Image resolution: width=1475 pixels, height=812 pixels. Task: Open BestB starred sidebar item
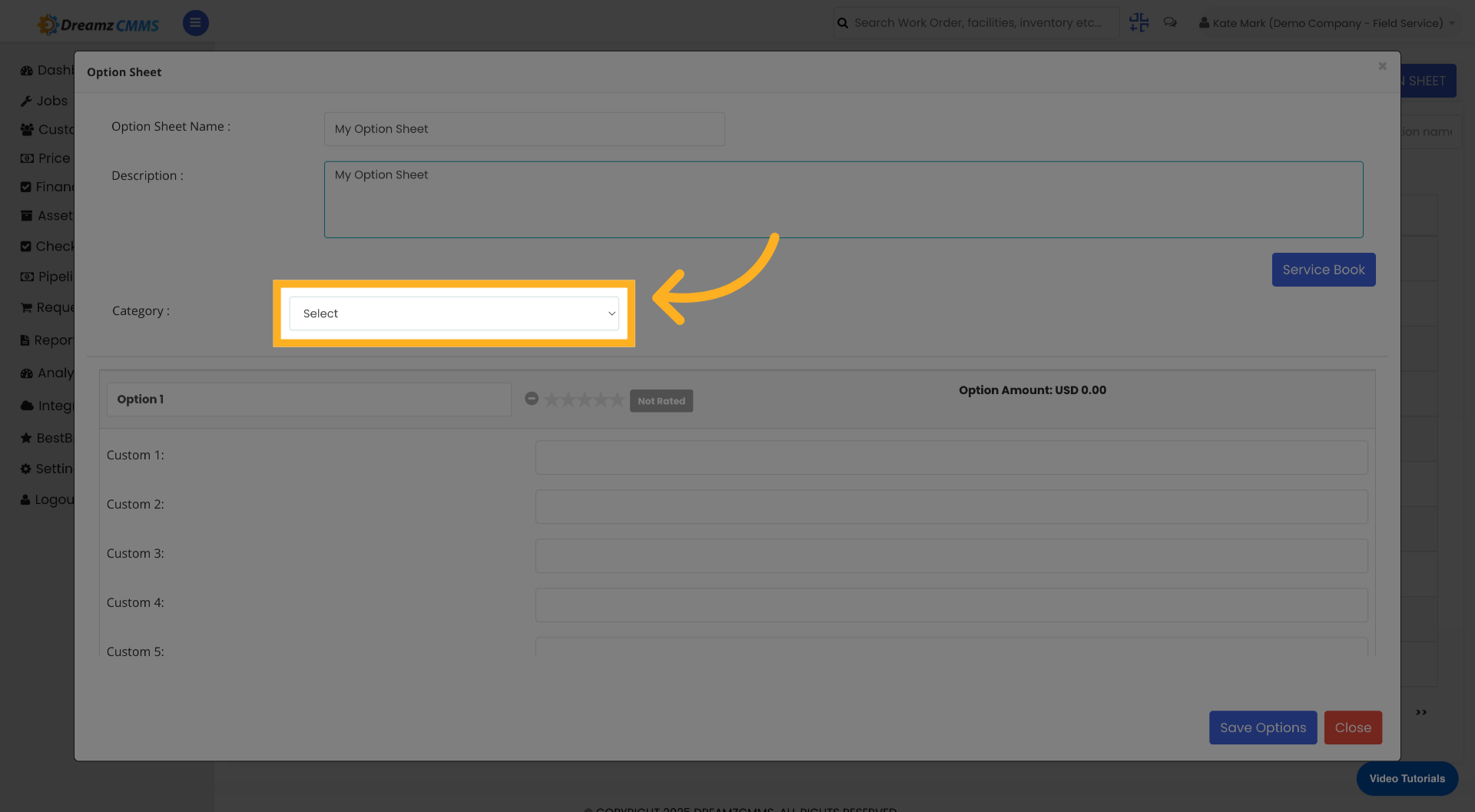[47, 438]
